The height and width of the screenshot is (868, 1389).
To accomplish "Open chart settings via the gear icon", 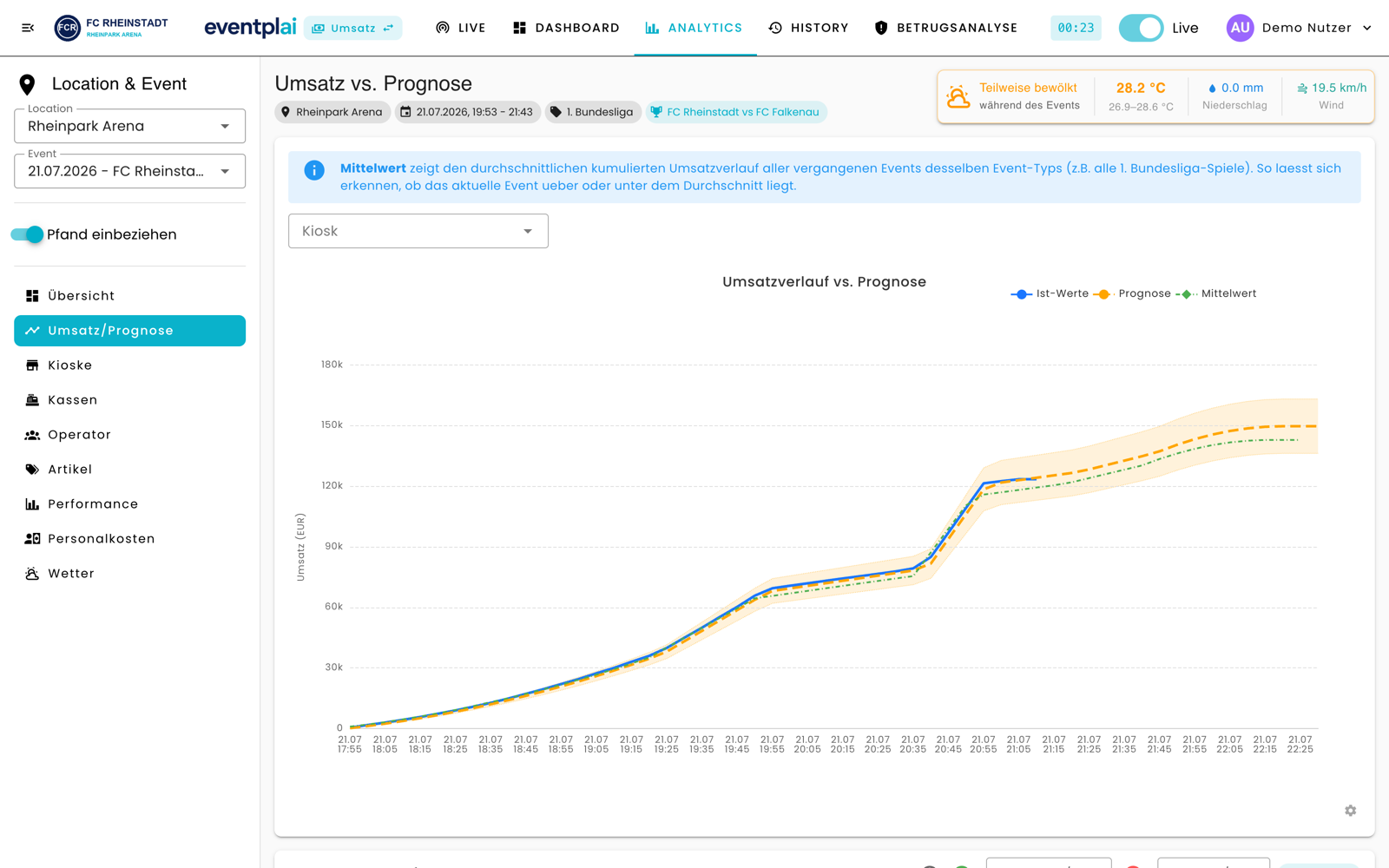I will tap(1350, 810).
